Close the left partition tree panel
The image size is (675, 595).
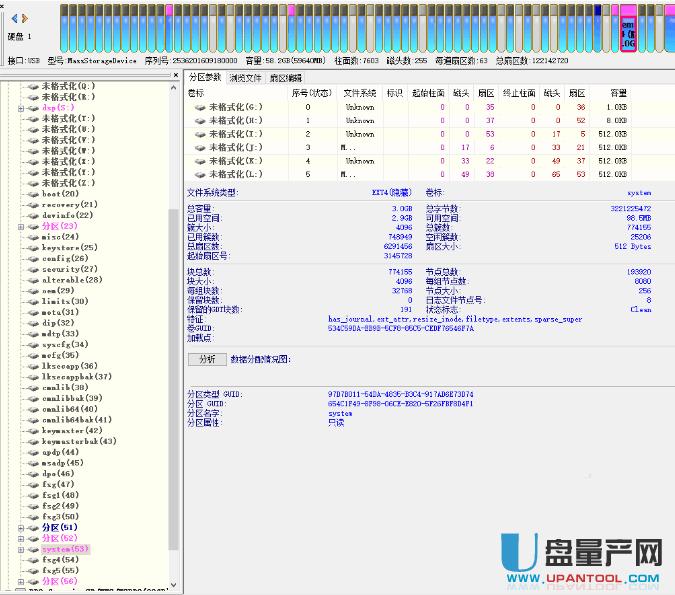tap(173, 76)
